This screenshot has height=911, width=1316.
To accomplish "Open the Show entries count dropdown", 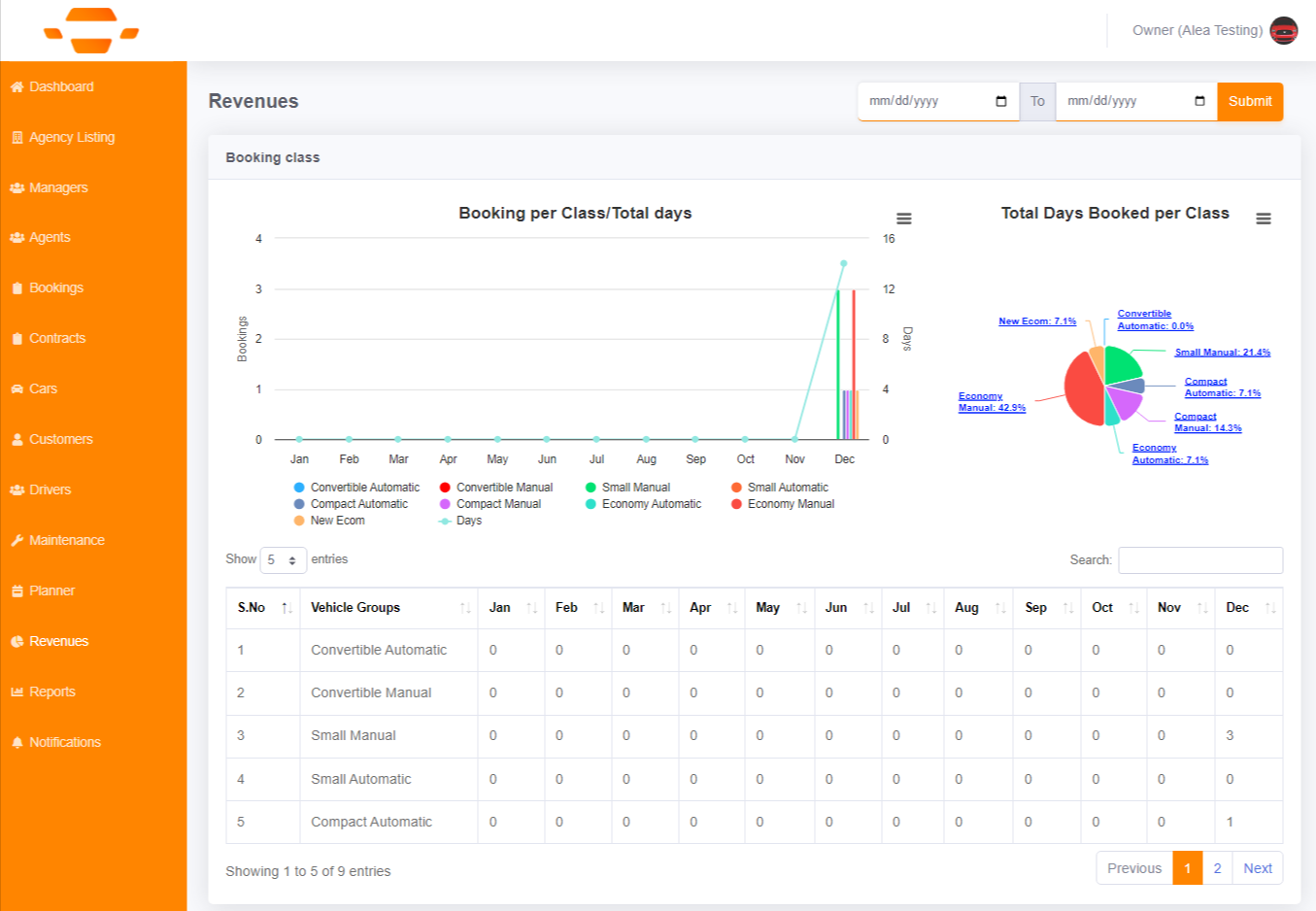I will (x=283, y=560).
